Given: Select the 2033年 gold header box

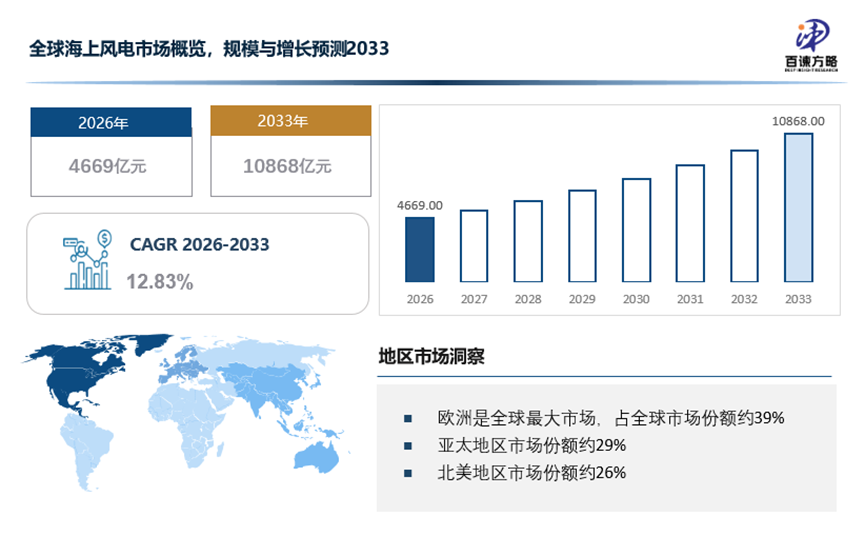Looking at the screenshot, I should [291, 121].
